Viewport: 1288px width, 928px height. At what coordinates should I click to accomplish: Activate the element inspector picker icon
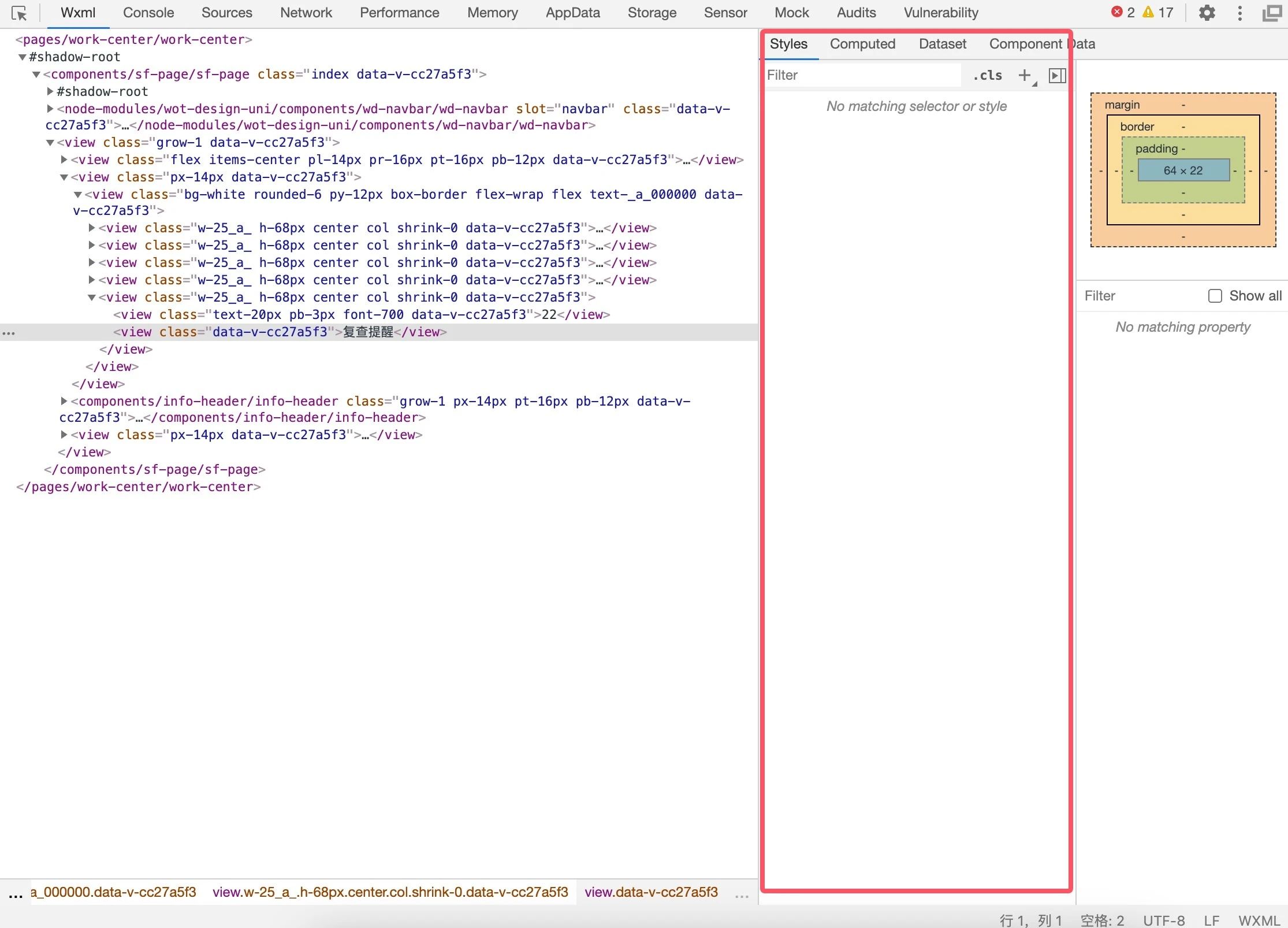[19, 13]
